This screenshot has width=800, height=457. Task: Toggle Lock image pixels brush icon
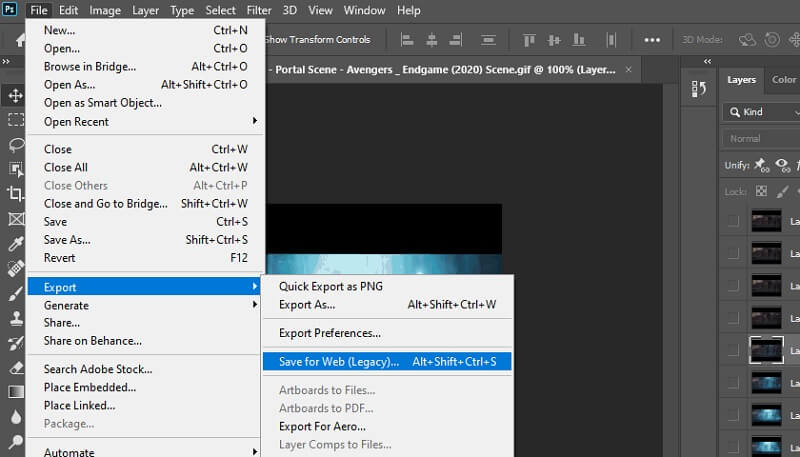point(782,191)
